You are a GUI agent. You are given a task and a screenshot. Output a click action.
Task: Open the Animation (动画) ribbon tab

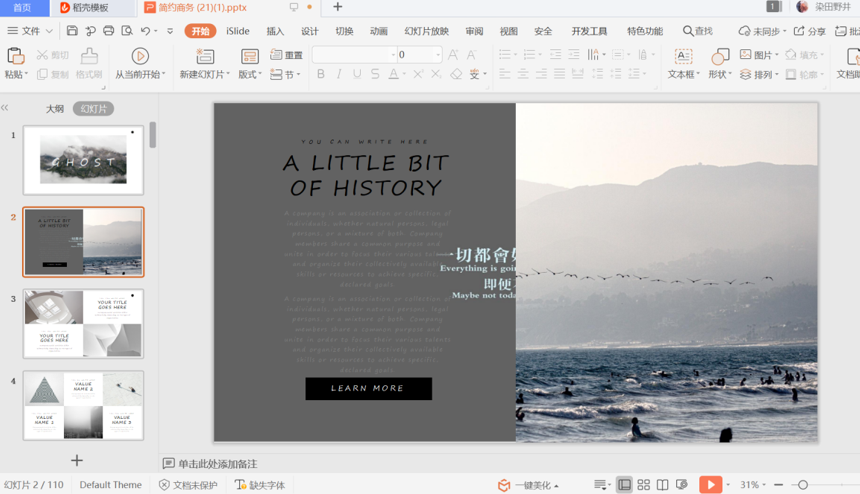[378, 31]
